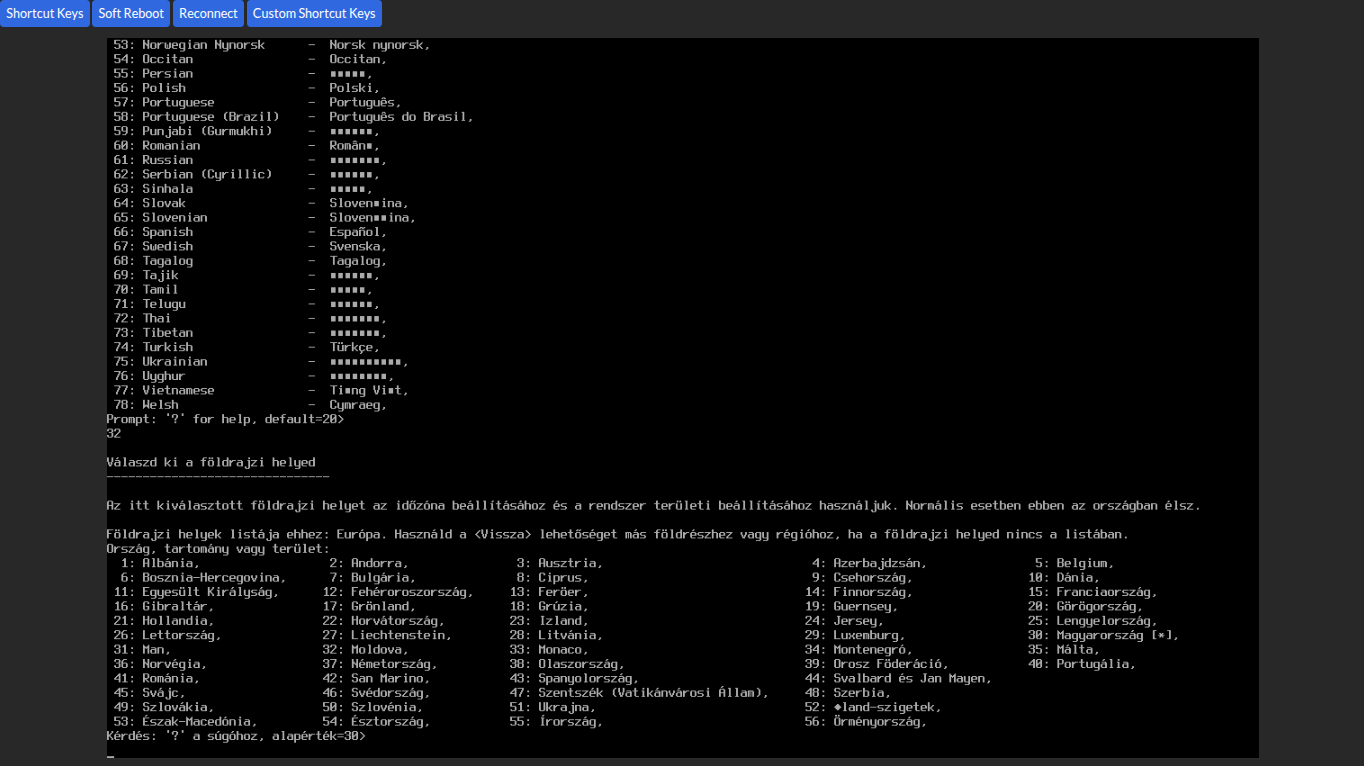The image size is (1364, 766).
Task: Click the 'Kérdés' prompt line in terminal
Action: click(x=236, y=736)
